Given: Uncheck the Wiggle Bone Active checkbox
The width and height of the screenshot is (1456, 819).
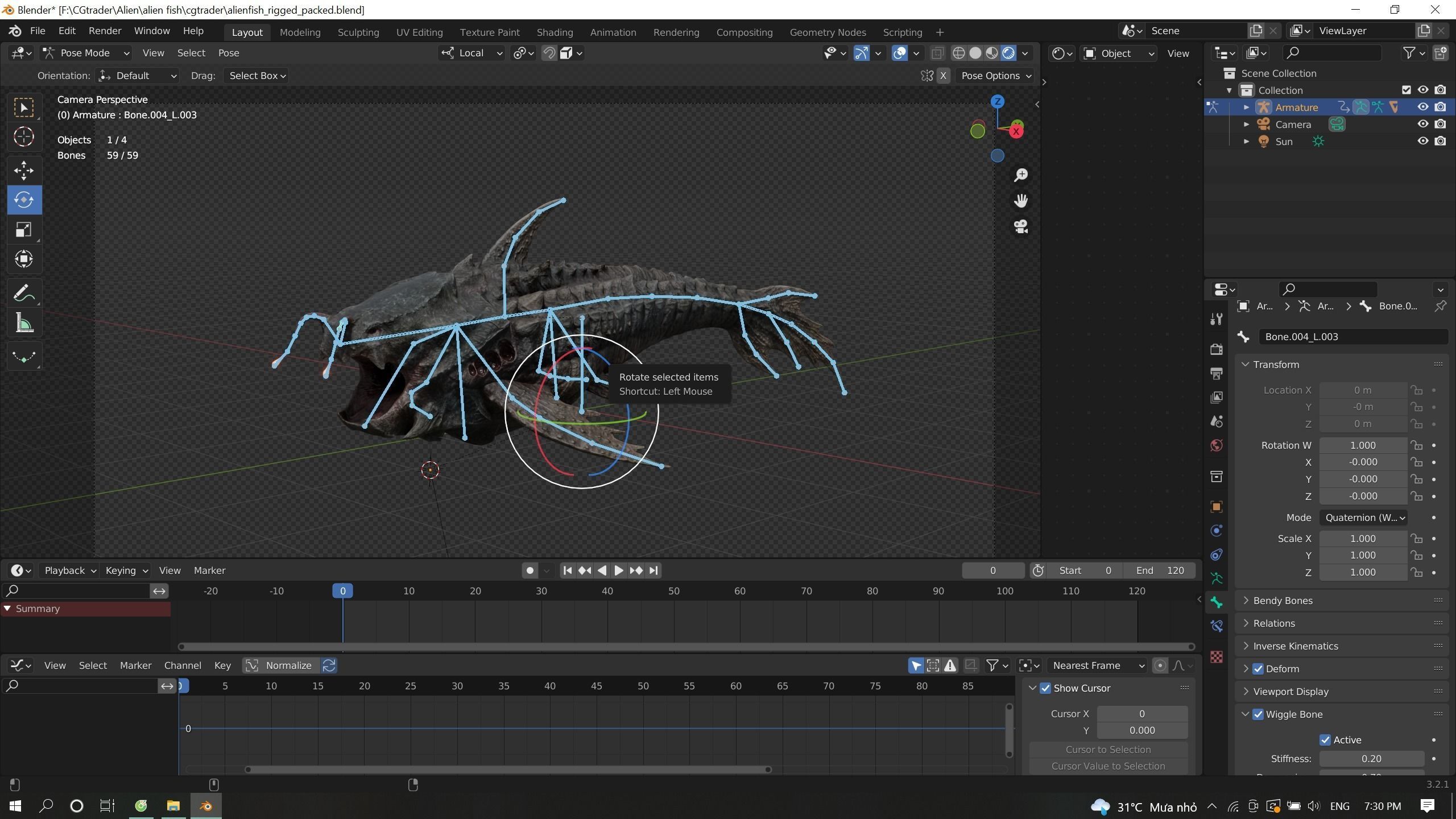Looking at the screenshot, I should (1325, 740).
